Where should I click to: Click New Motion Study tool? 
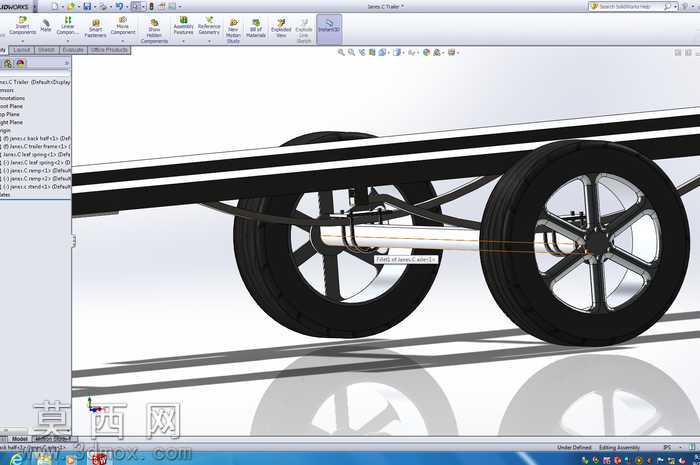coord(233,31)
